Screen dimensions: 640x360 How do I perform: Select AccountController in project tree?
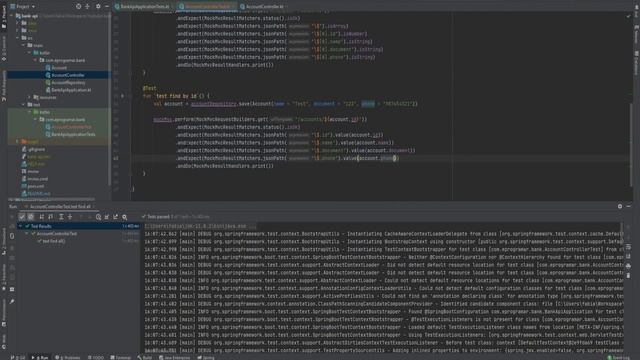[x=65, y=75]
